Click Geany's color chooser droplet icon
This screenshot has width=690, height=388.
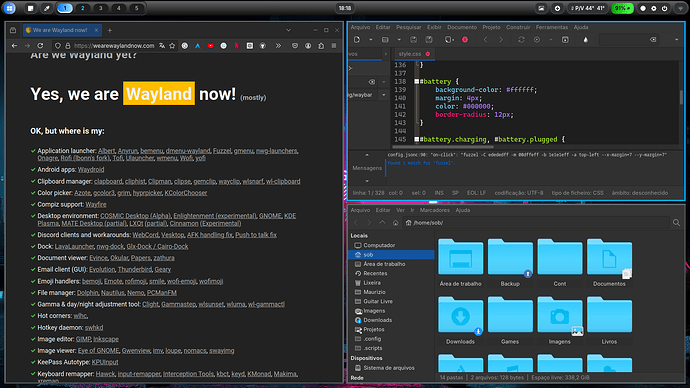point(585,40)
